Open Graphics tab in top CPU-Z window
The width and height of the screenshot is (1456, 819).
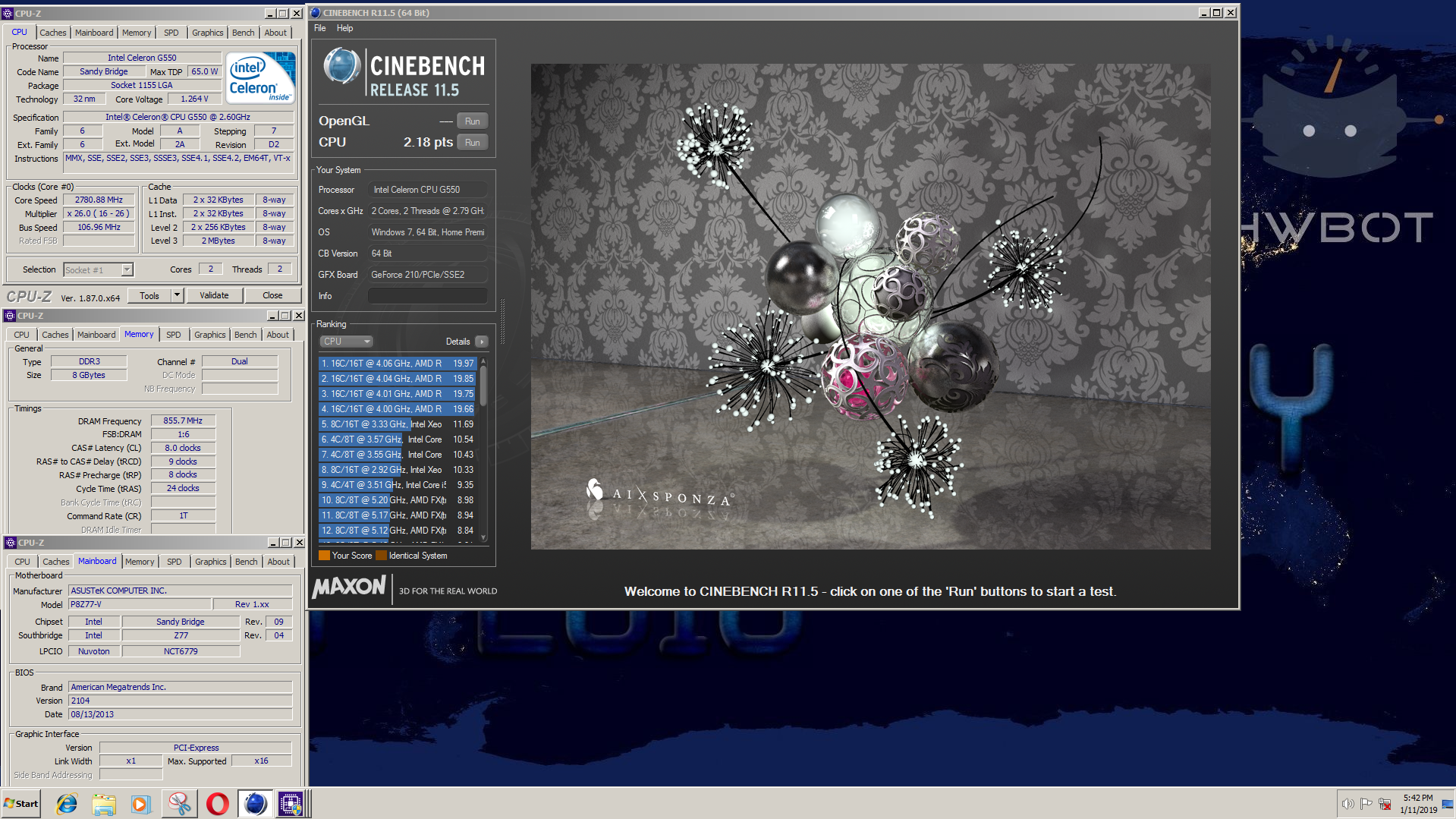click(208, 33)
